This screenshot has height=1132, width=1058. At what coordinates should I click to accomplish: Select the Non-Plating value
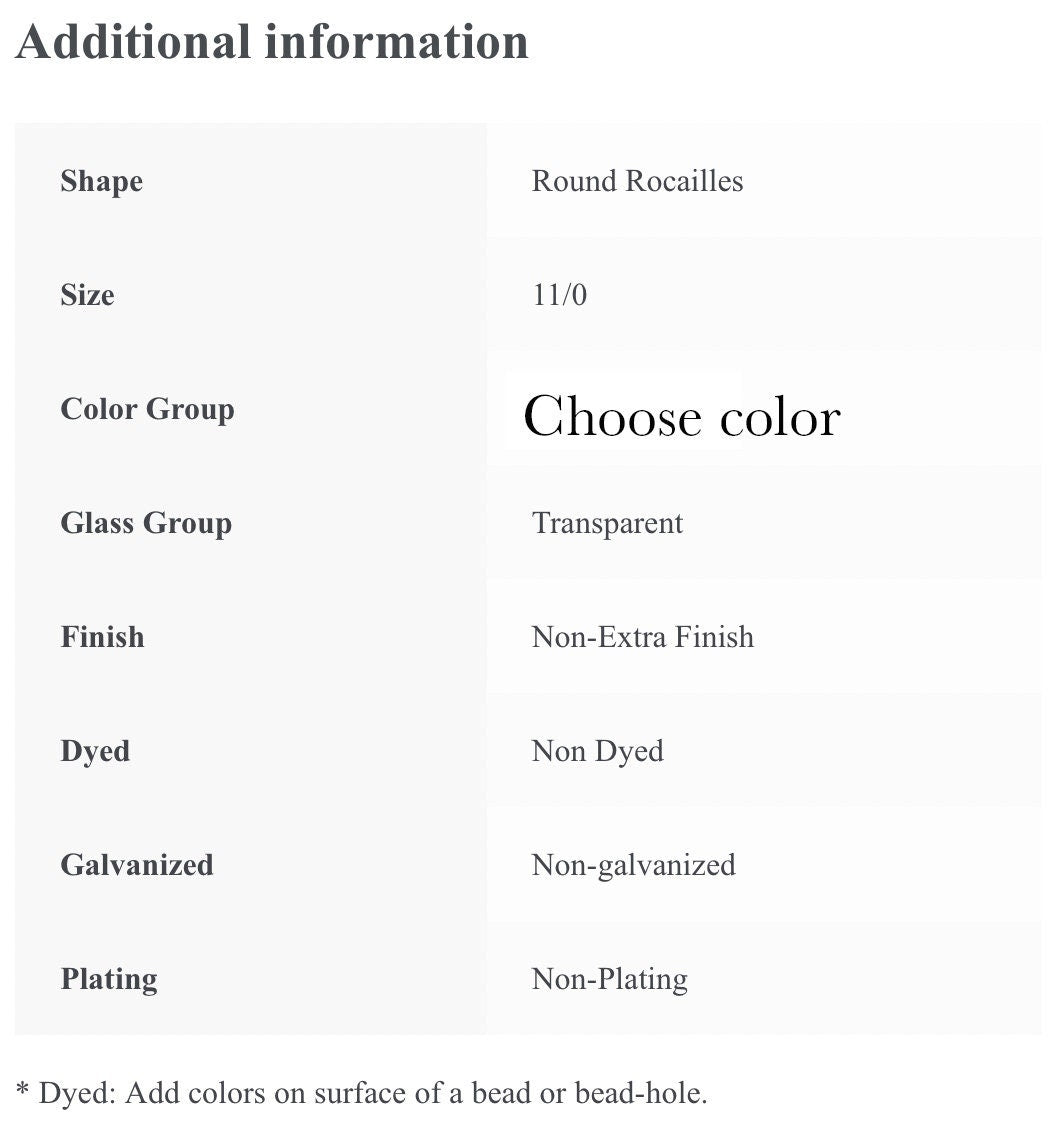point(609,979)
